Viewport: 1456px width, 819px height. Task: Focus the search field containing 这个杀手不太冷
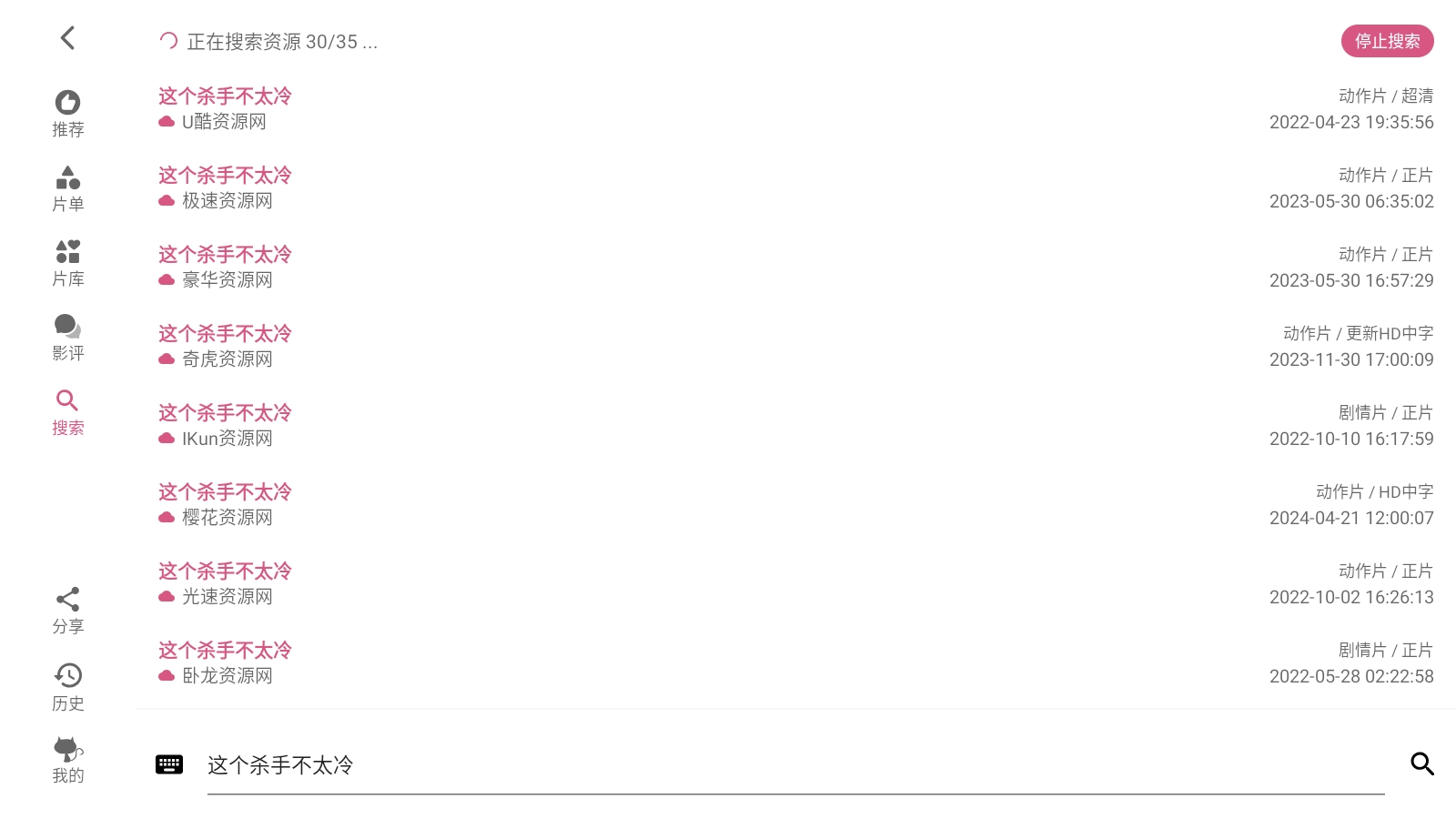point(796,765)
